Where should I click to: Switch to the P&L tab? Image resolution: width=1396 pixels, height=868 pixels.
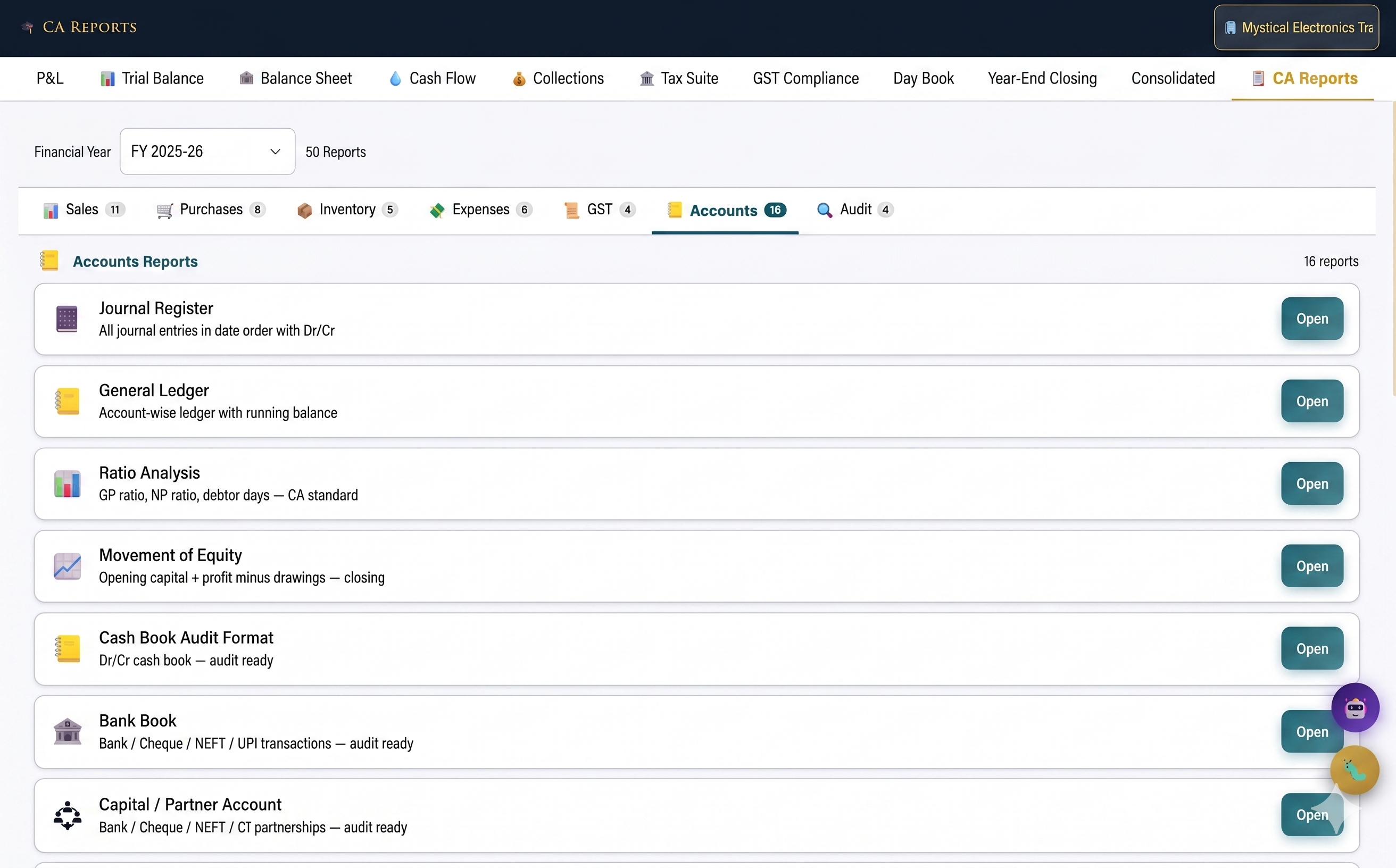(x=50, y=79)
